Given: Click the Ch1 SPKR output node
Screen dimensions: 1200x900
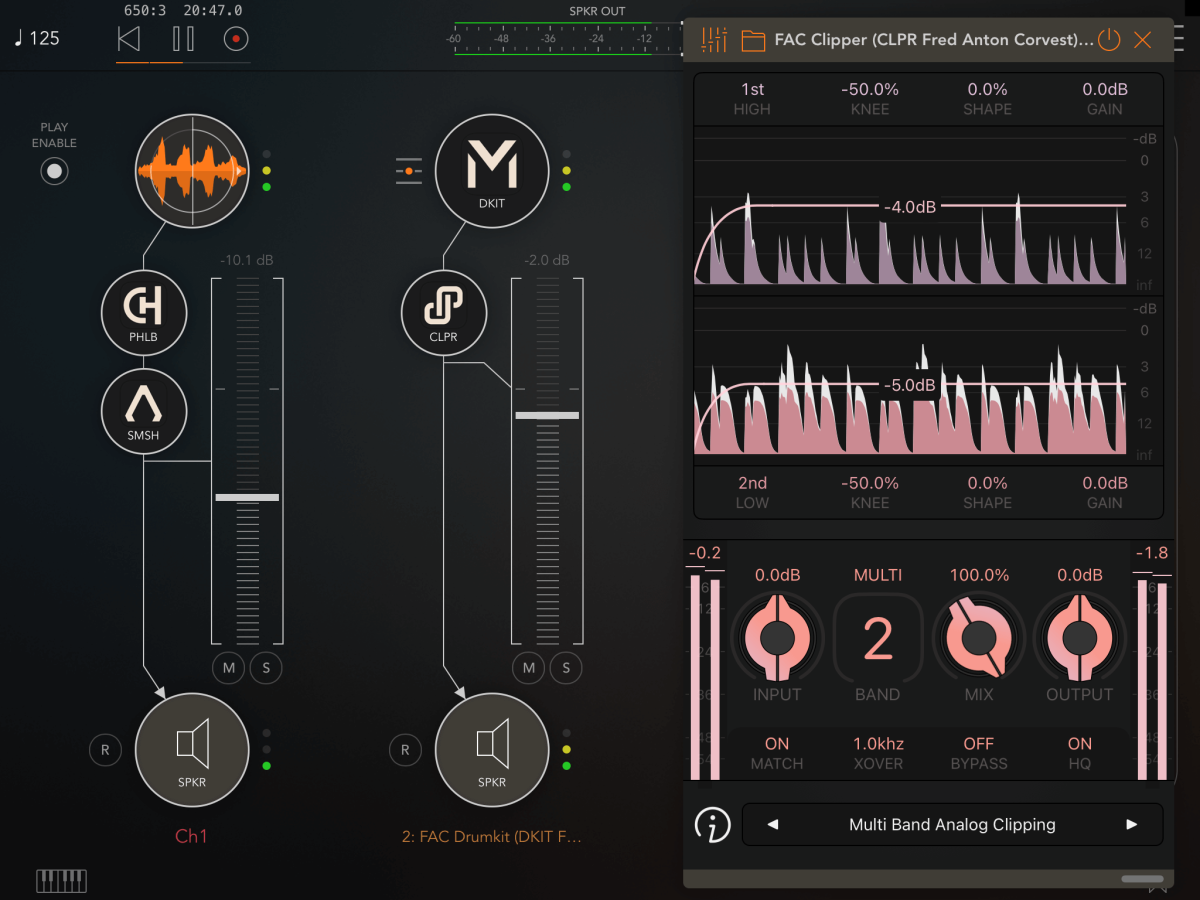Looking at the screenshot, I should tap(192, 749).
